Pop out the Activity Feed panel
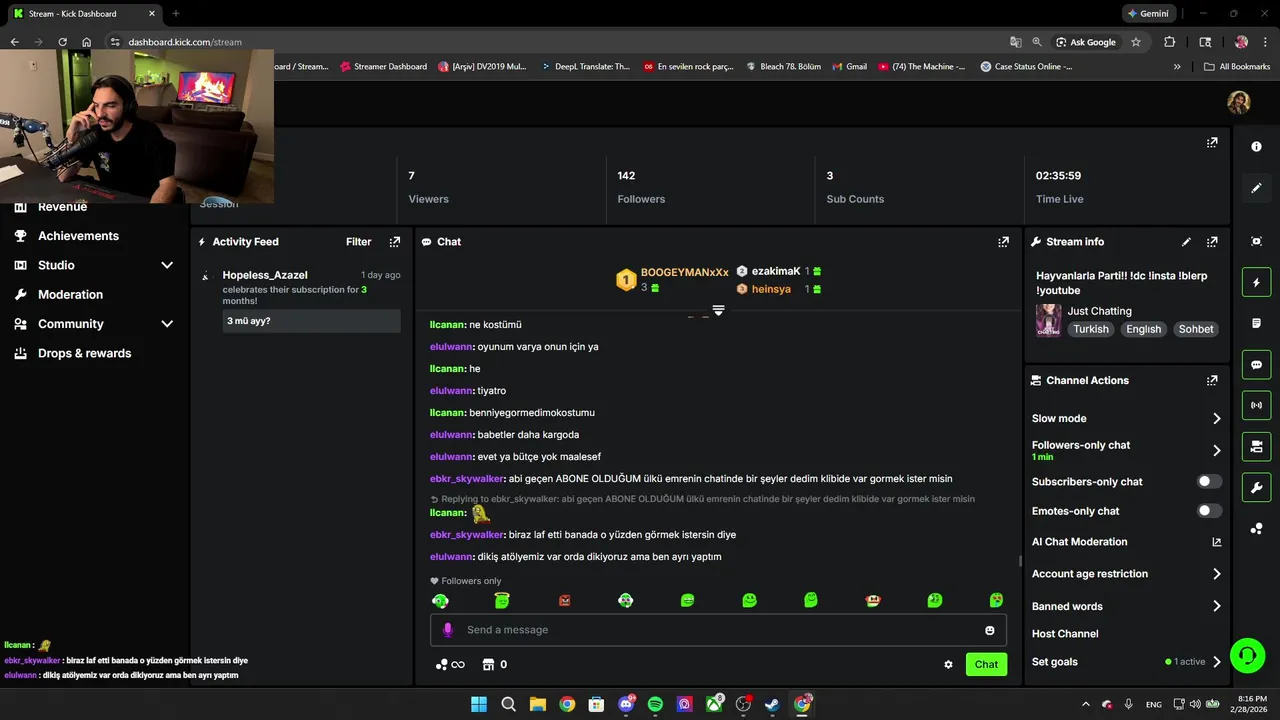This screenshot has width=1280, height=720. point(394,242)
